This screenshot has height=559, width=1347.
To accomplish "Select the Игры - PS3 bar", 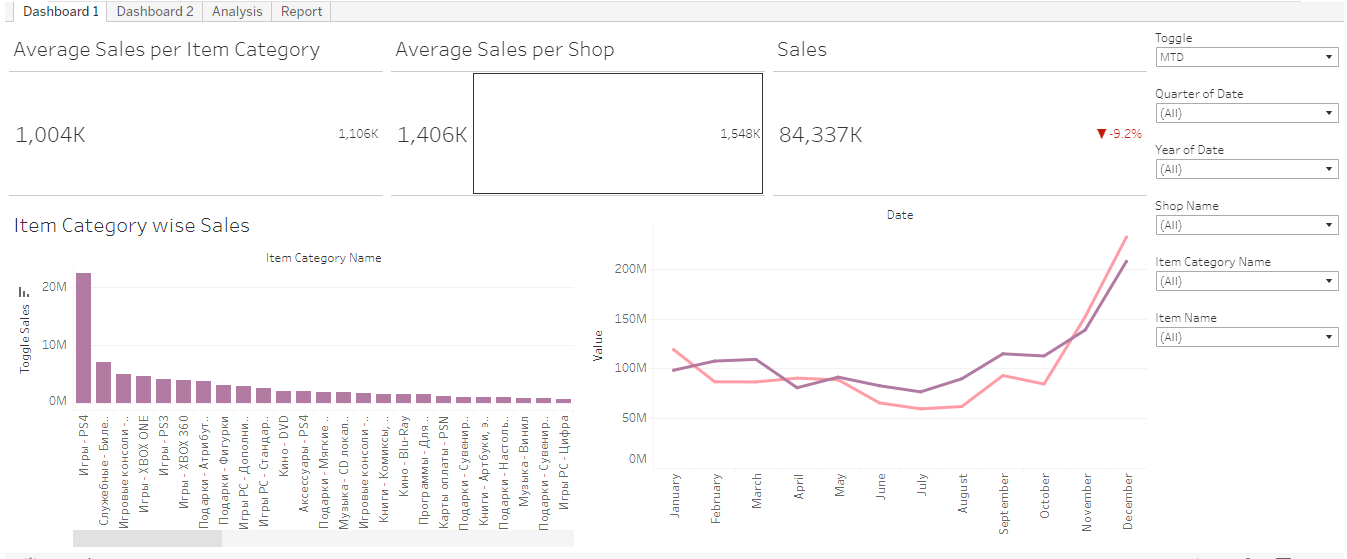I will click(x=163, y=390).
